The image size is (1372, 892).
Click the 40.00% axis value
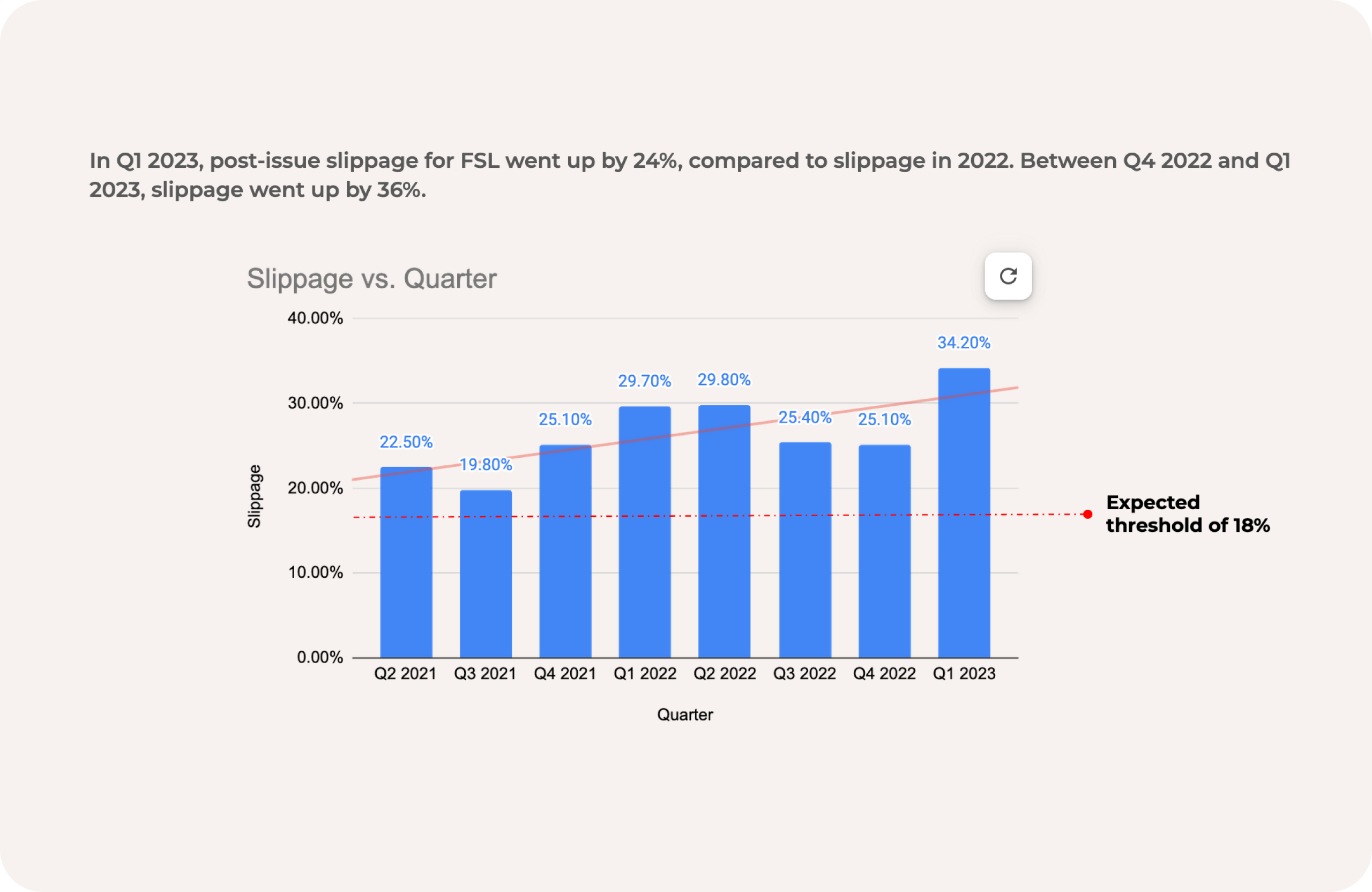pyautogui.click(x=315, y=318)
